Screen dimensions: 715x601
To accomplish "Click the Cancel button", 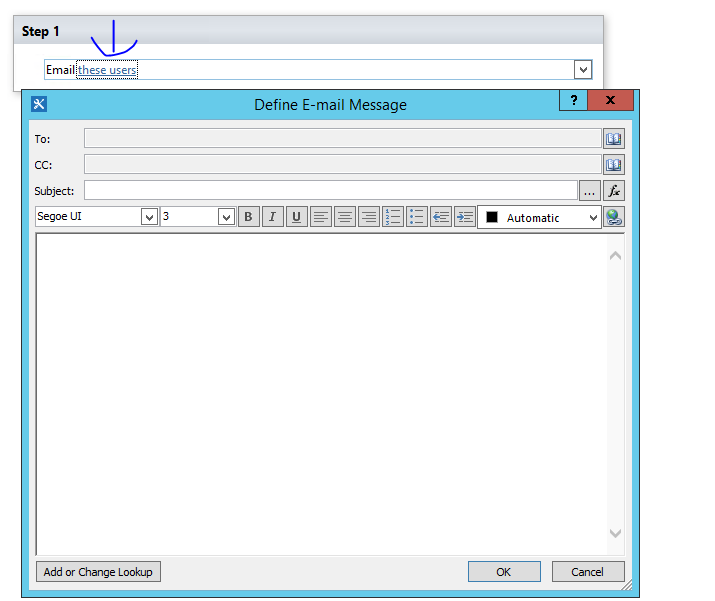I will (588, 571).
